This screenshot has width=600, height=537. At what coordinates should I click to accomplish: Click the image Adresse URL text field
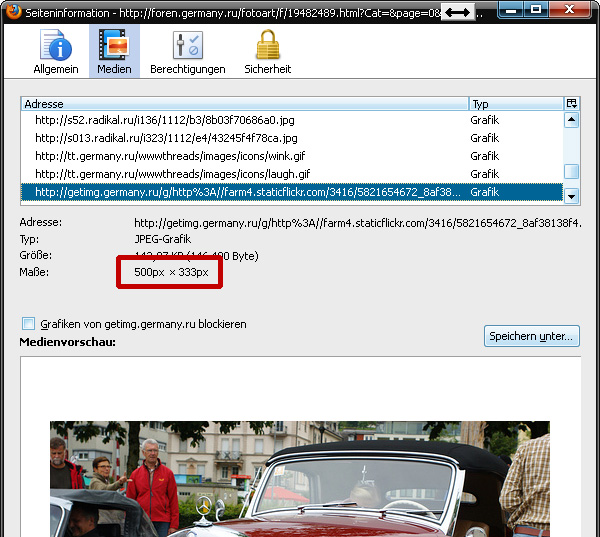point(355,223)
